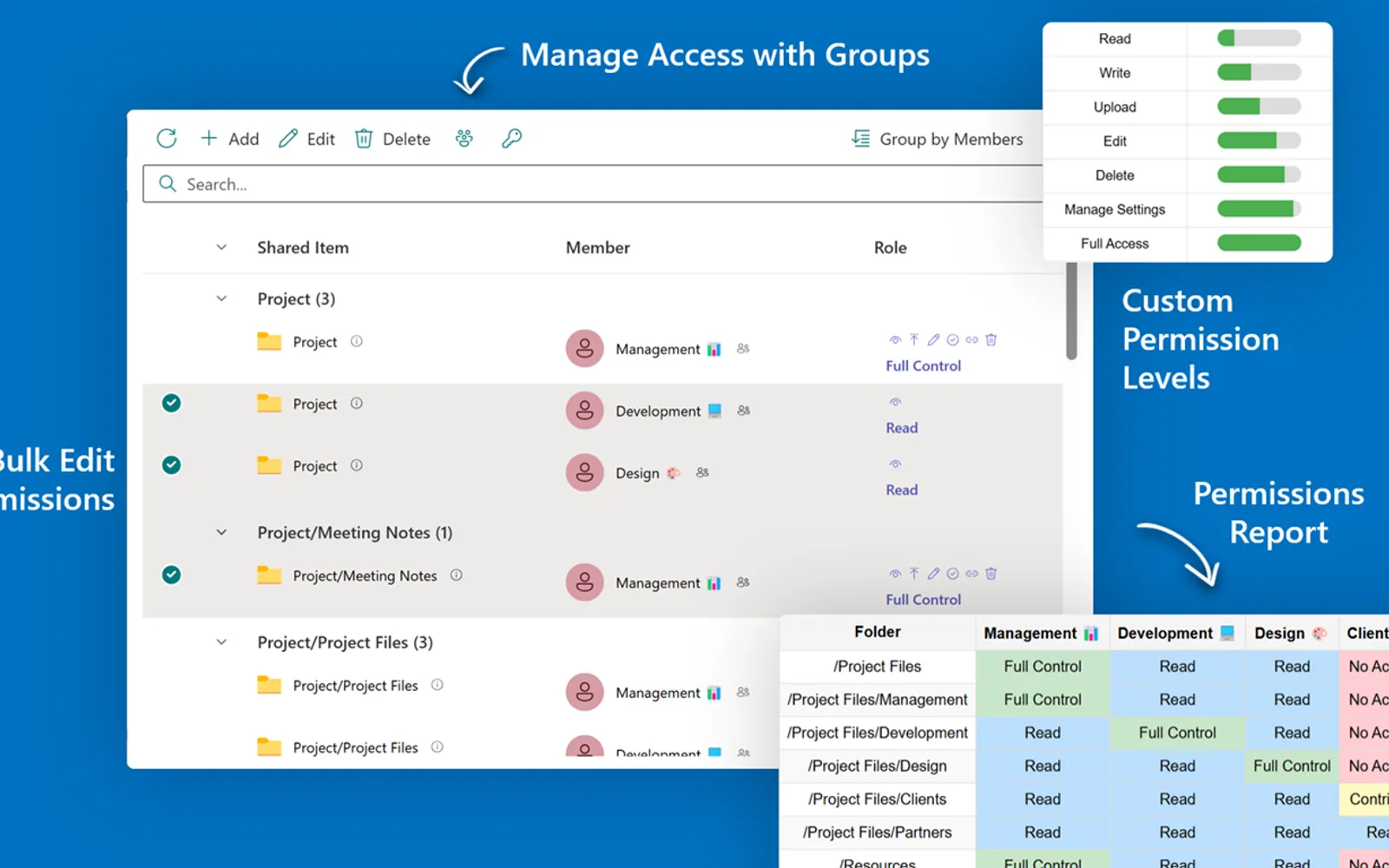This screenshot has height=868, width=1389.
Task: Click info icon beside Project/Meeting Notes
Action: coord(456,575)
